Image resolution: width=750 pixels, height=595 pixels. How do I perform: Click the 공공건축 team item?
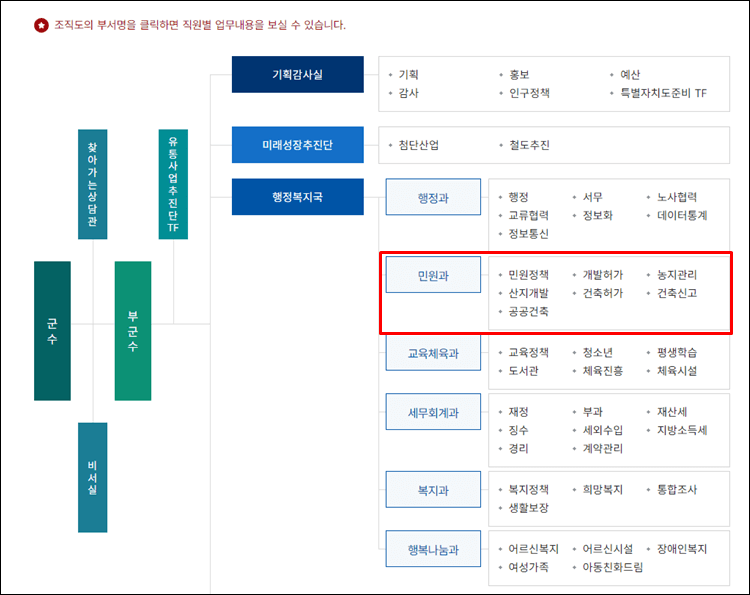coord(529,311)
